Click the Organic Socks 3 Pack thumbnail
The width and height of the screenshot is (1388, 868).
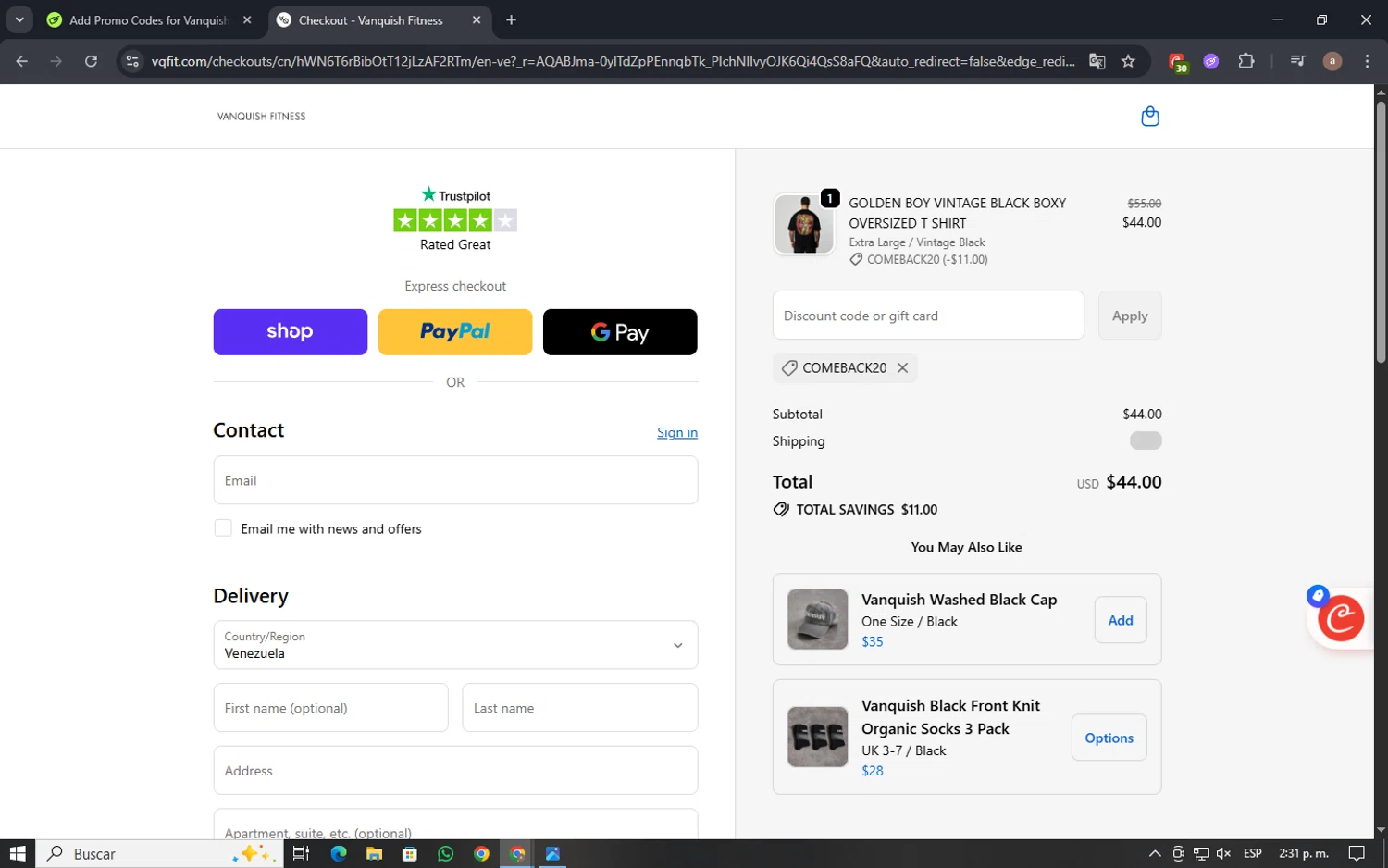pos(817,737)
